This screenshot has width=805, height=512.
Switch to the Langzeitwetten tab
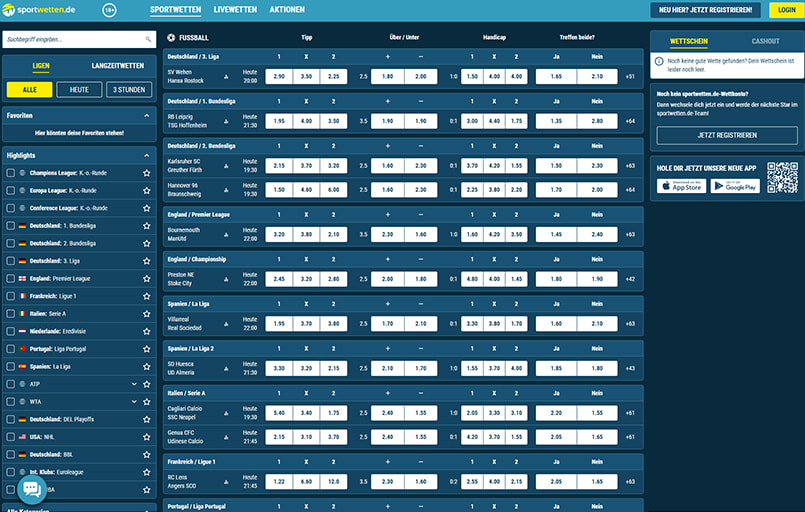(118, 66)
